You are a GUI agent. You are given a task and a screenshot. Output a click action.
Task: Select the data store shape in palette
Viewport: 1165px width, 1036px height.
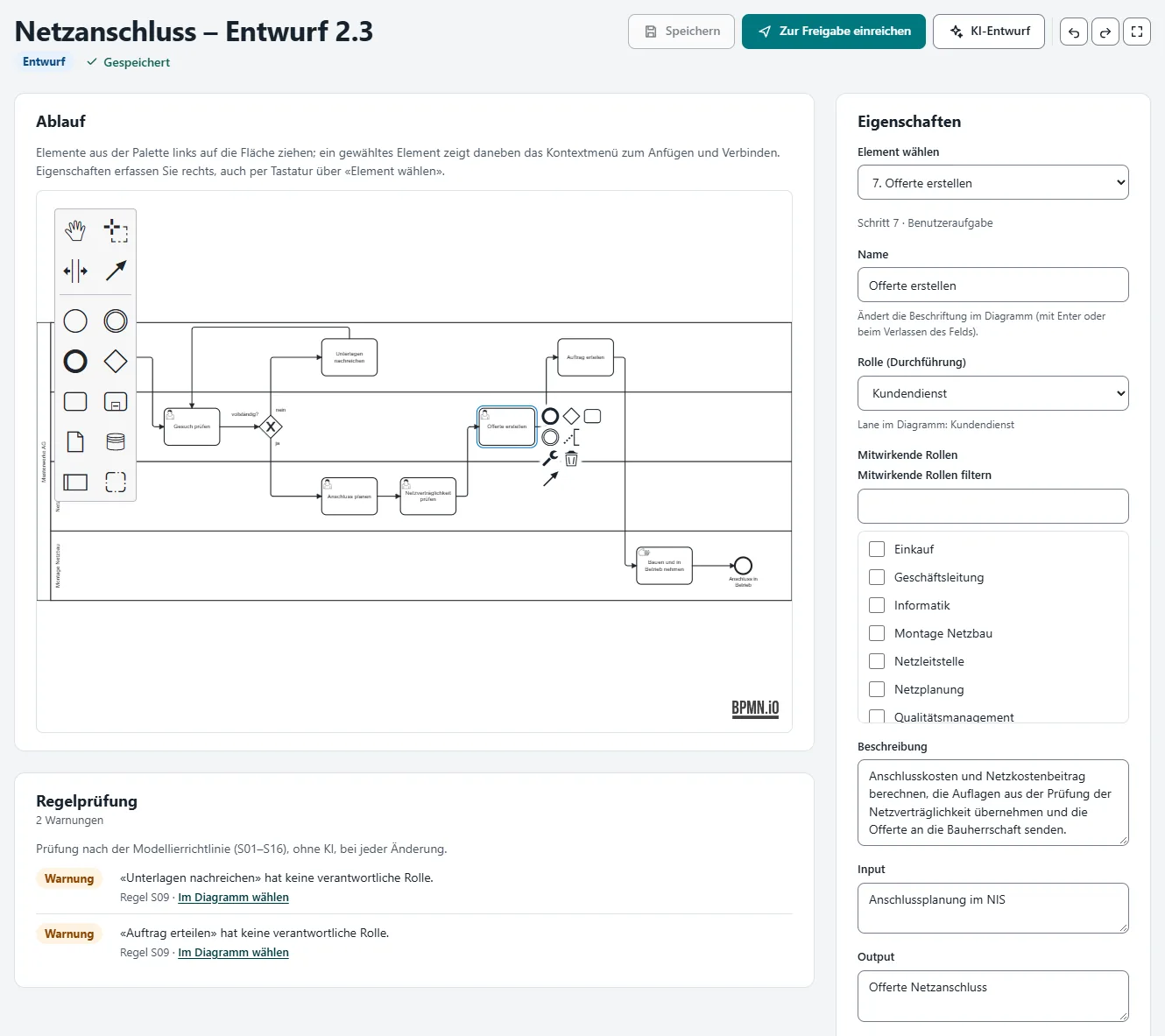click(x=116, y=441)
